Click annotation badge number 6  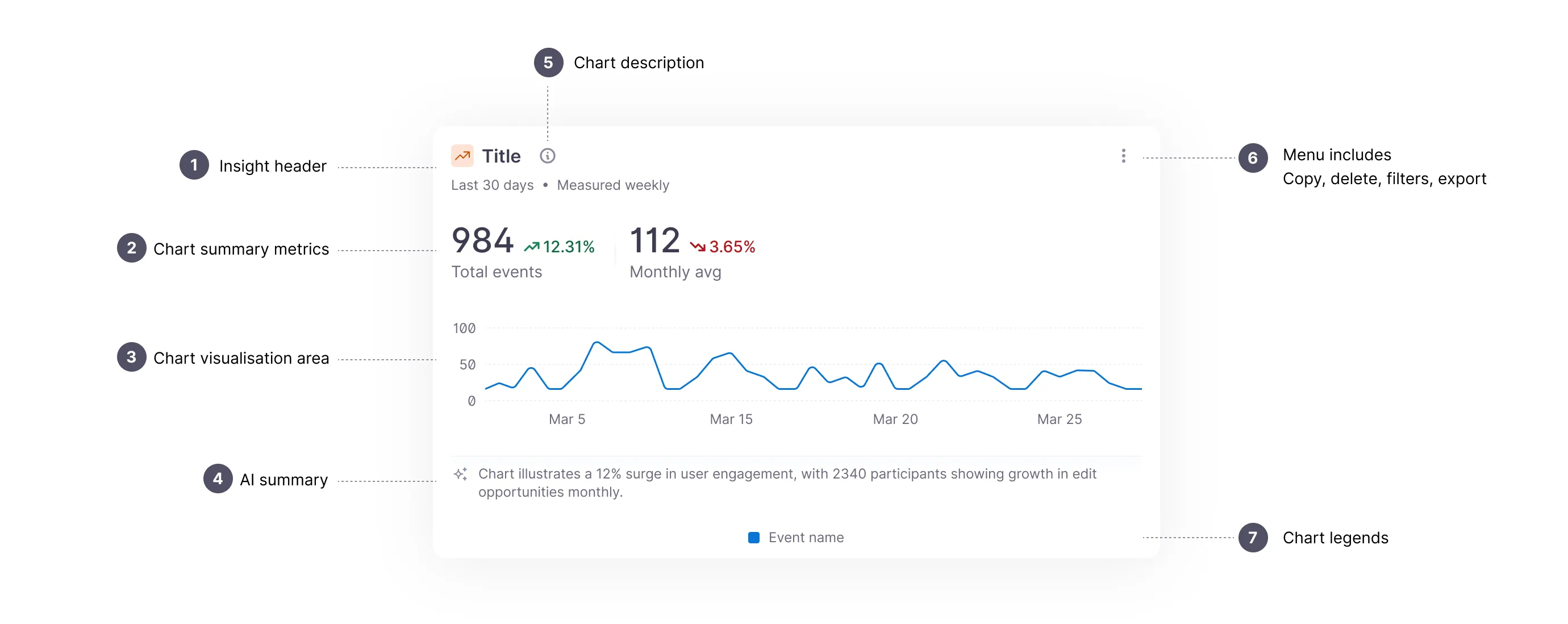click(1253, 159)
